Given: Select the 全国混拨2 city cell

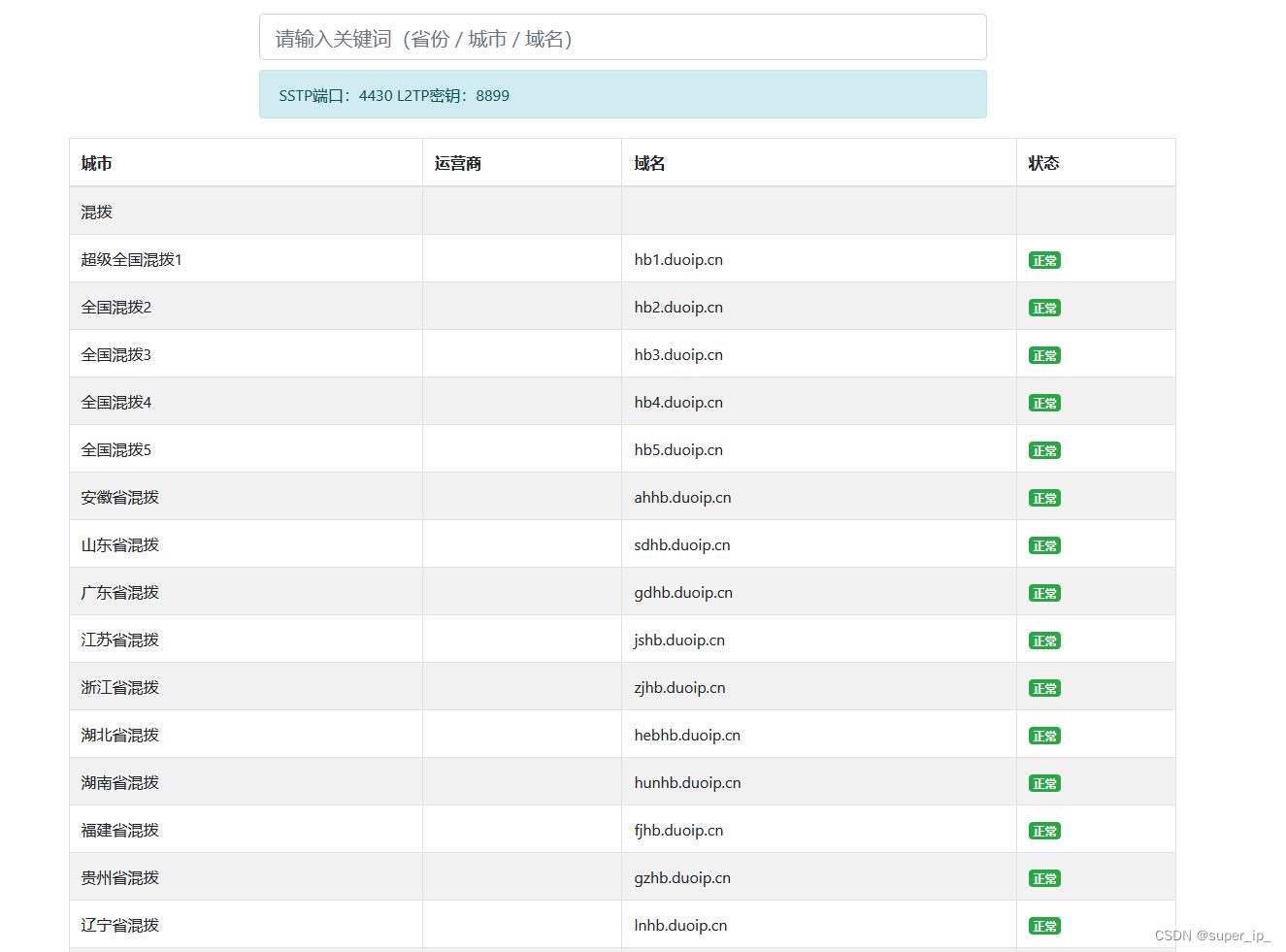Looking at the screenshot, I should 246,307.
